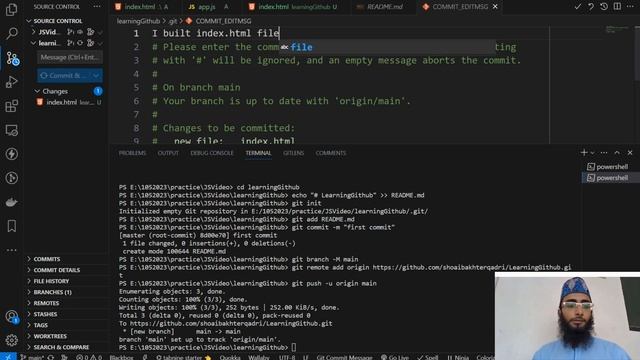Show additional activity bar views via the ellipsis
Image resolution: width=640 pixels, height=360 pixels.
tap(11, 250)
